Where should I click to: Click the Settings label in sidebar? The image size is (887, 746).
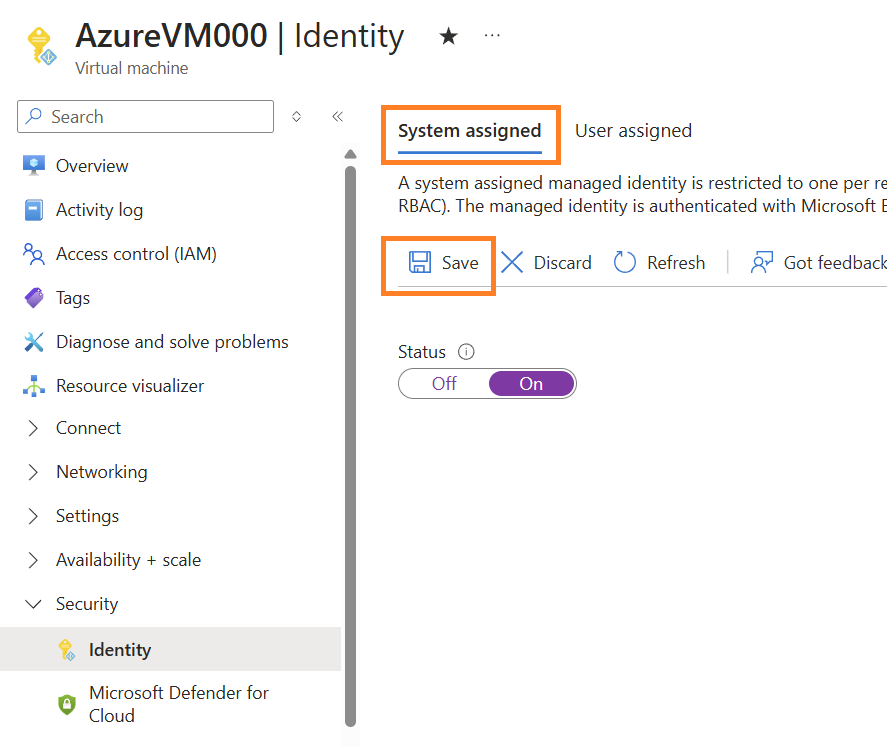(87, 516)
